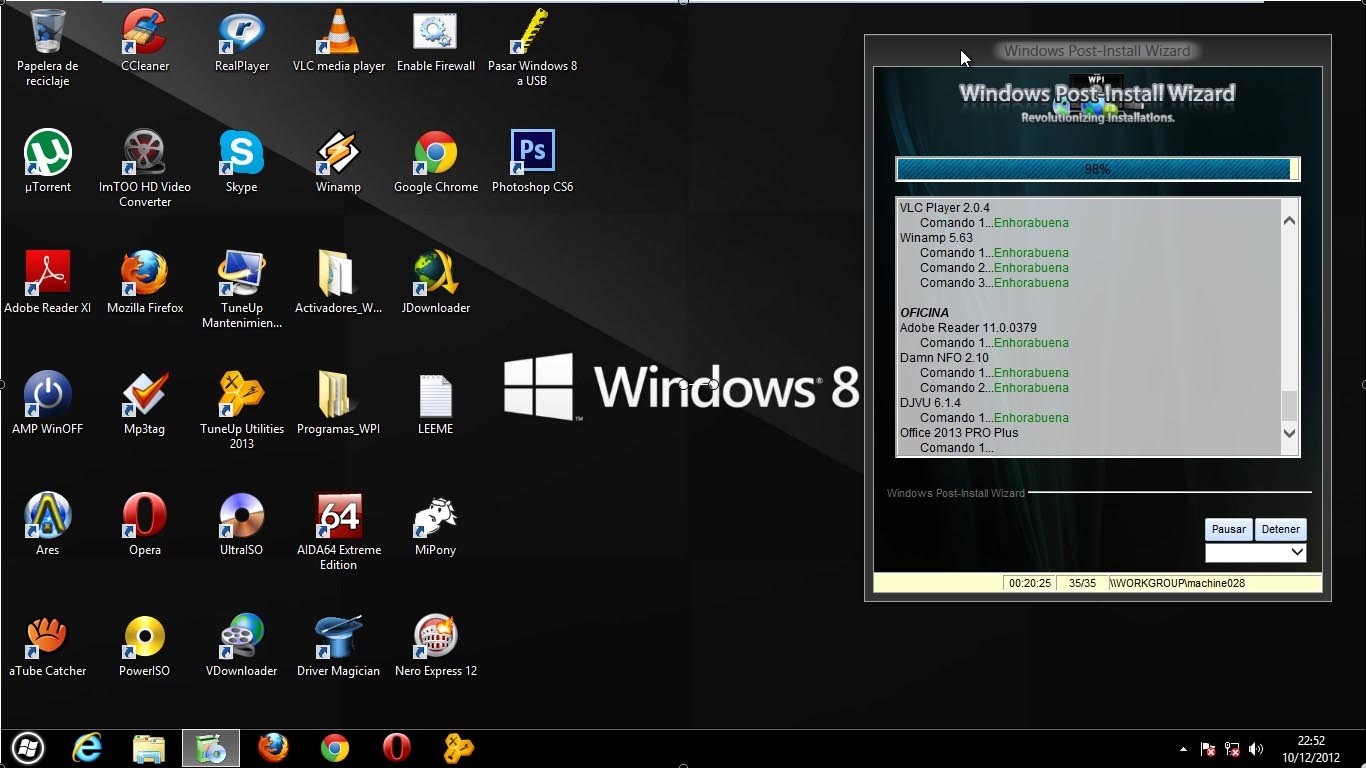This screenshot has width=1366, height=768.
Task: Click install log scrollbar up arrow
Action: click(x=1289, y=221)
